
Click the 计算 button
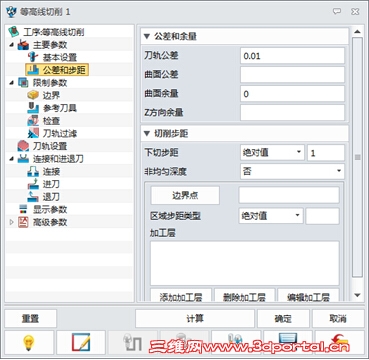[x=195, y=319]
